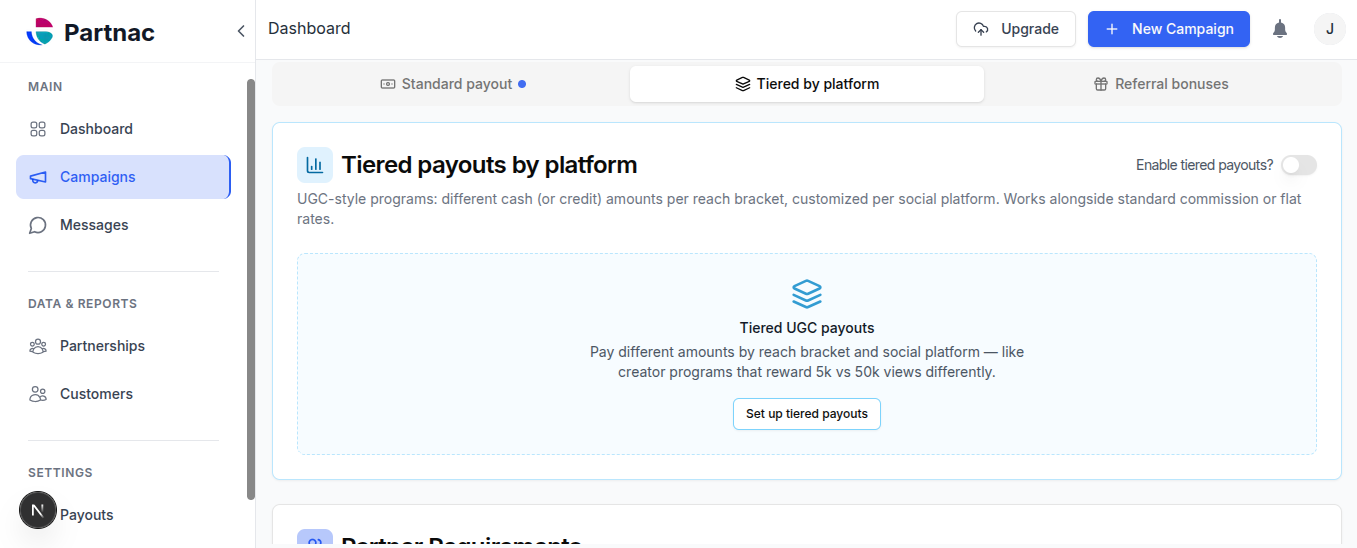Select the Tiered by platform tab

(807, 84)
